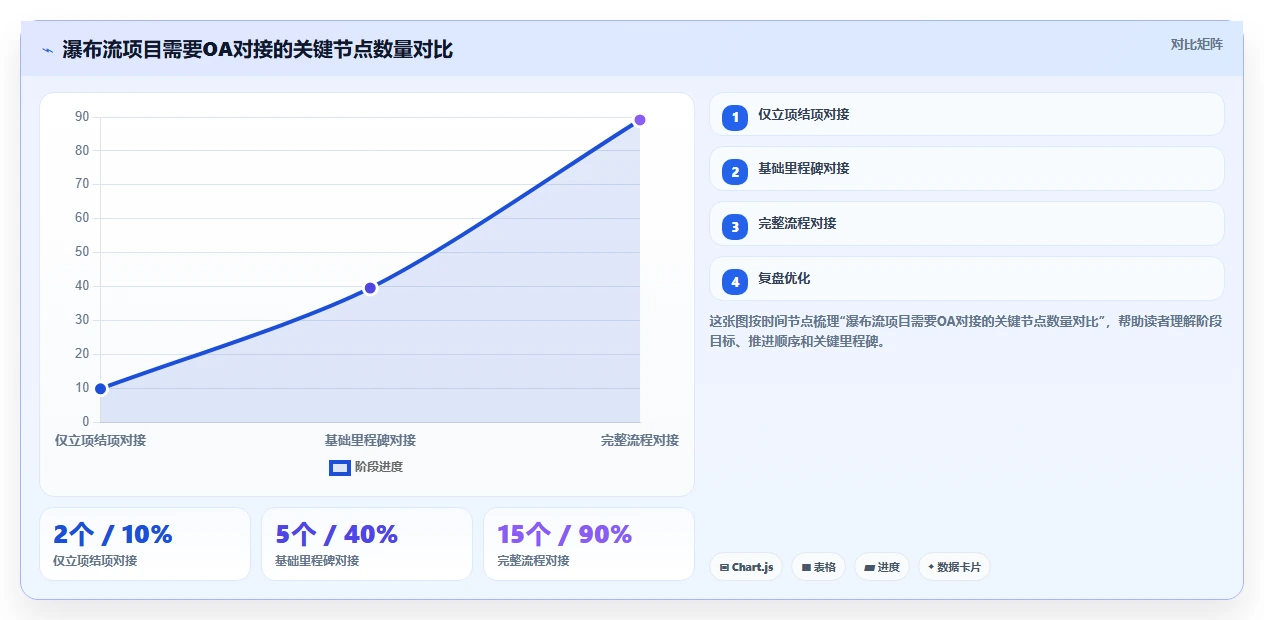The height and width of the screenshot is (620, 1264).
Task: Toggle the 阶段进度 legend swatch
Action: pos(340,467)
